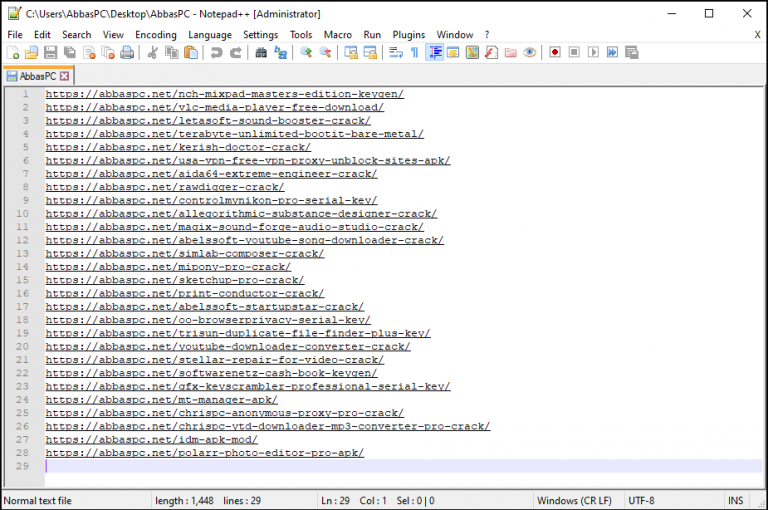
Task: Click the Open file toolbar icon
Action: (x=31, y=52)
